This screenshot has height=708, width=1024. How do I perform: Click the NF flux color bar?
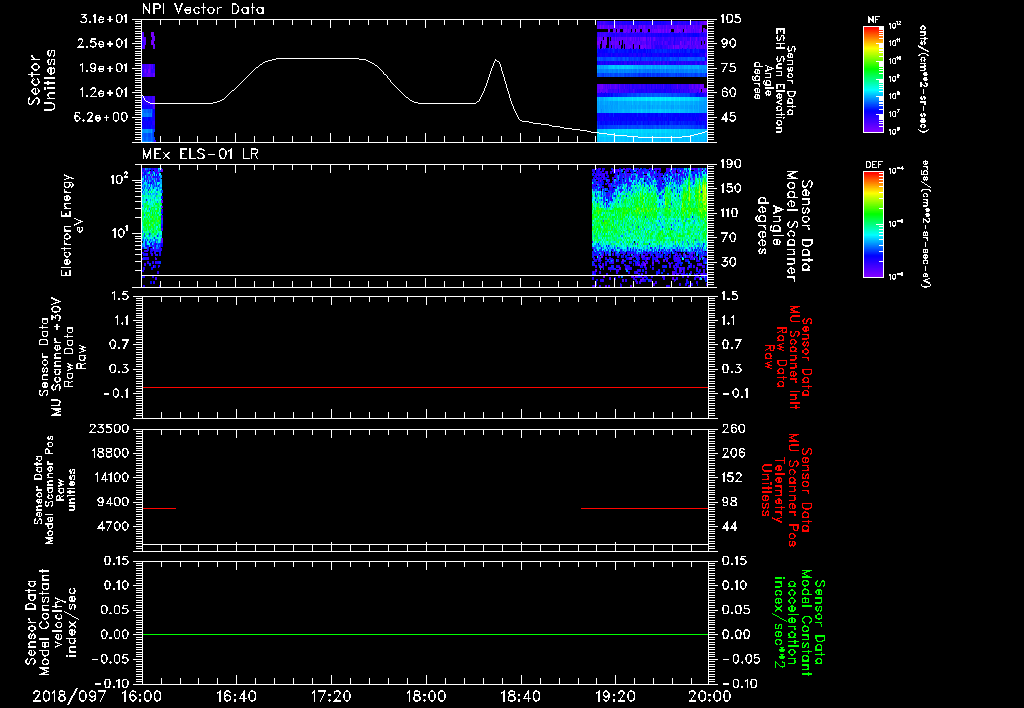[874, 78]
